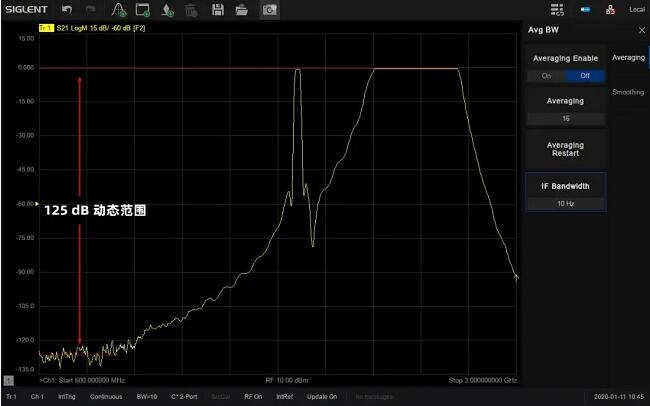Click the save floppy disk icon
This screenshot has height=406, width=650.
pyautogui.click(x=217, y=9)
